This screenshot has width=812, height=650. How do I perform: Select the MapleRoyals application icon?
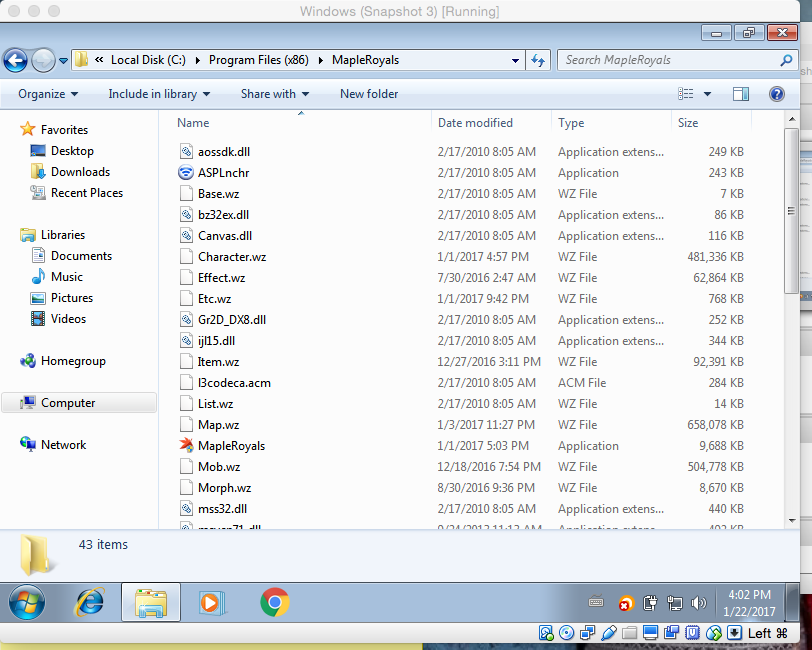coord(186,445)
